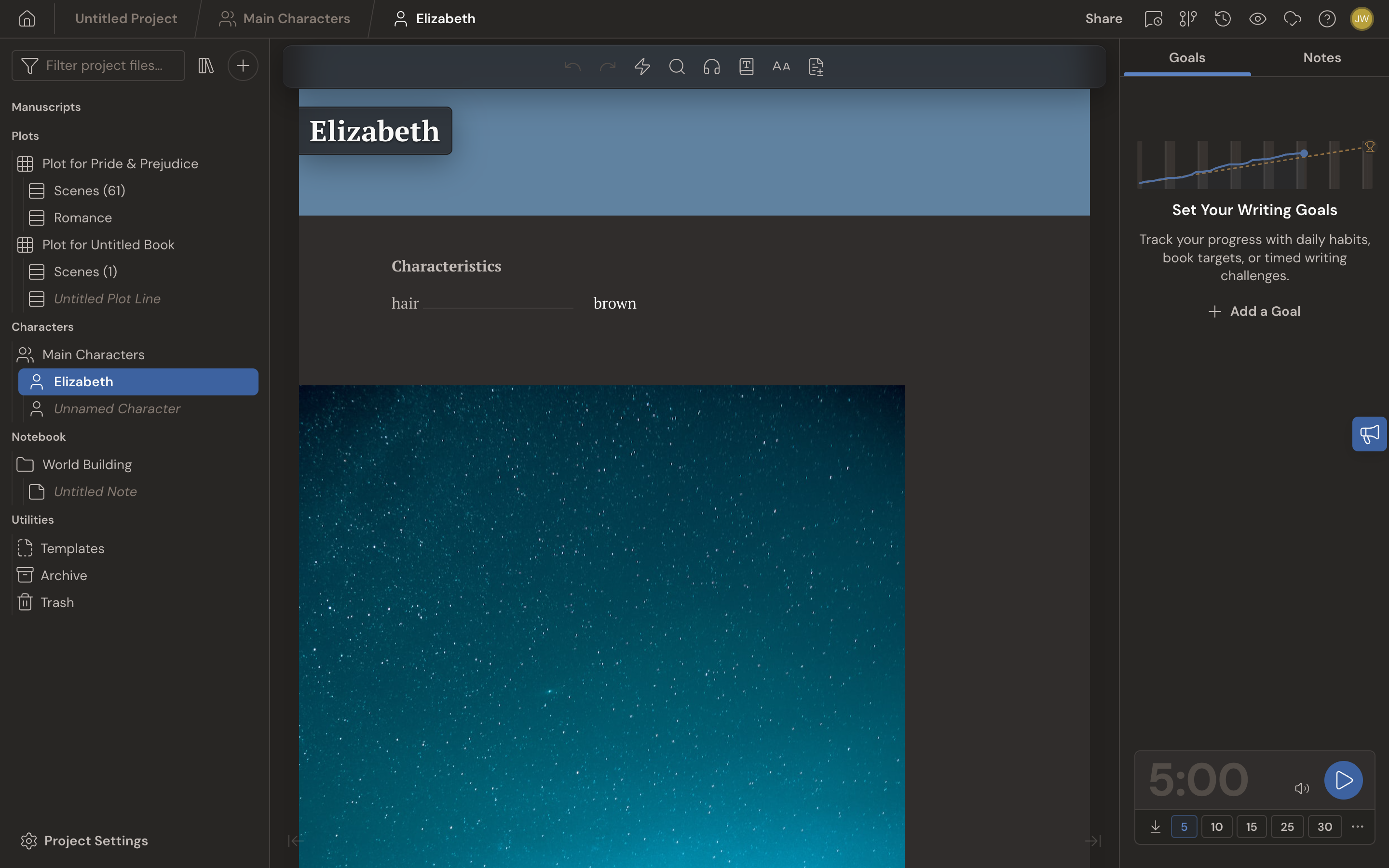The image size is (1389, 868).
Task: Select Elizabeth in the sidebar
Action: (x=138, y=382)
